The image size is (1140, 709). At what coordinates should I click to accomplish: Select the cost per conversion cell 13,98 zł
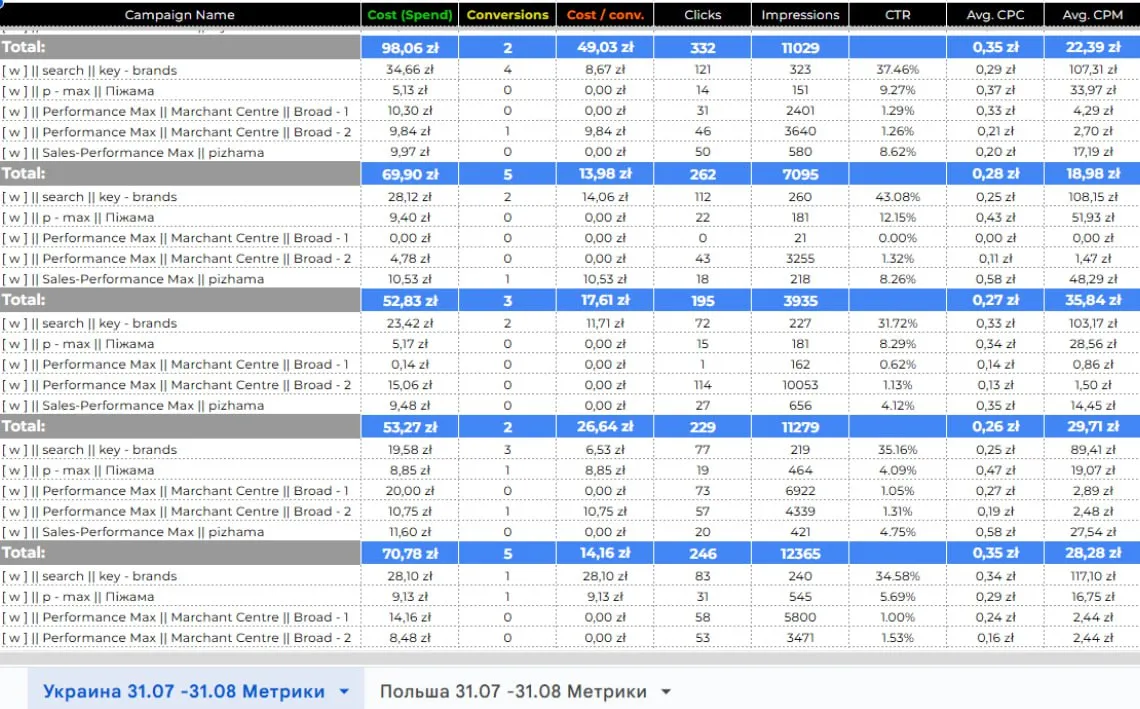click(605, 174)
